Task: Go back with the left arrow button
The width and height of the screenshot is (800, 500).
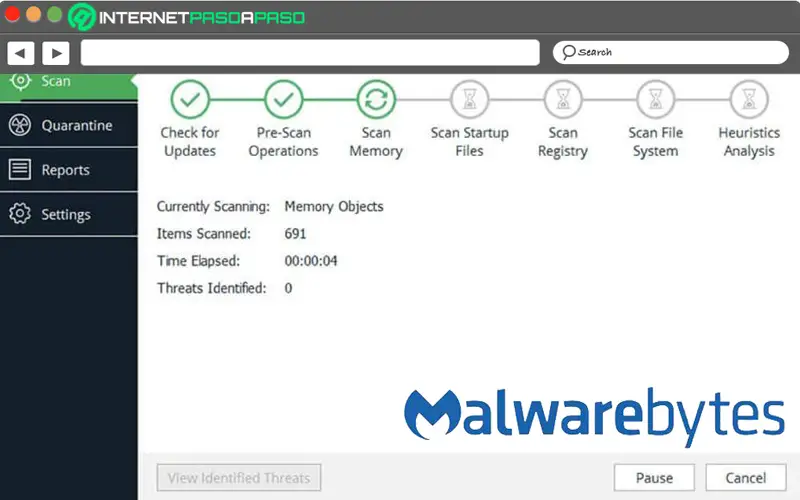Action: [x=21, y=53]
